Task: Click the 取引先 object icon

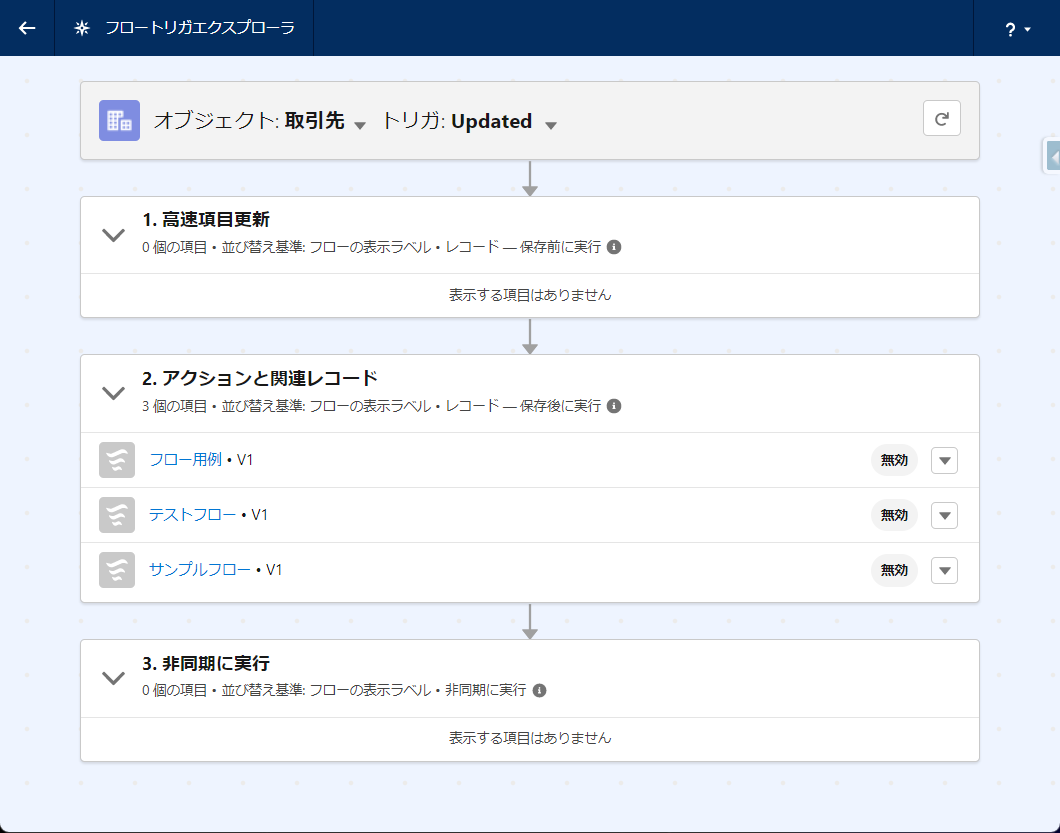Action: point(119,121)
